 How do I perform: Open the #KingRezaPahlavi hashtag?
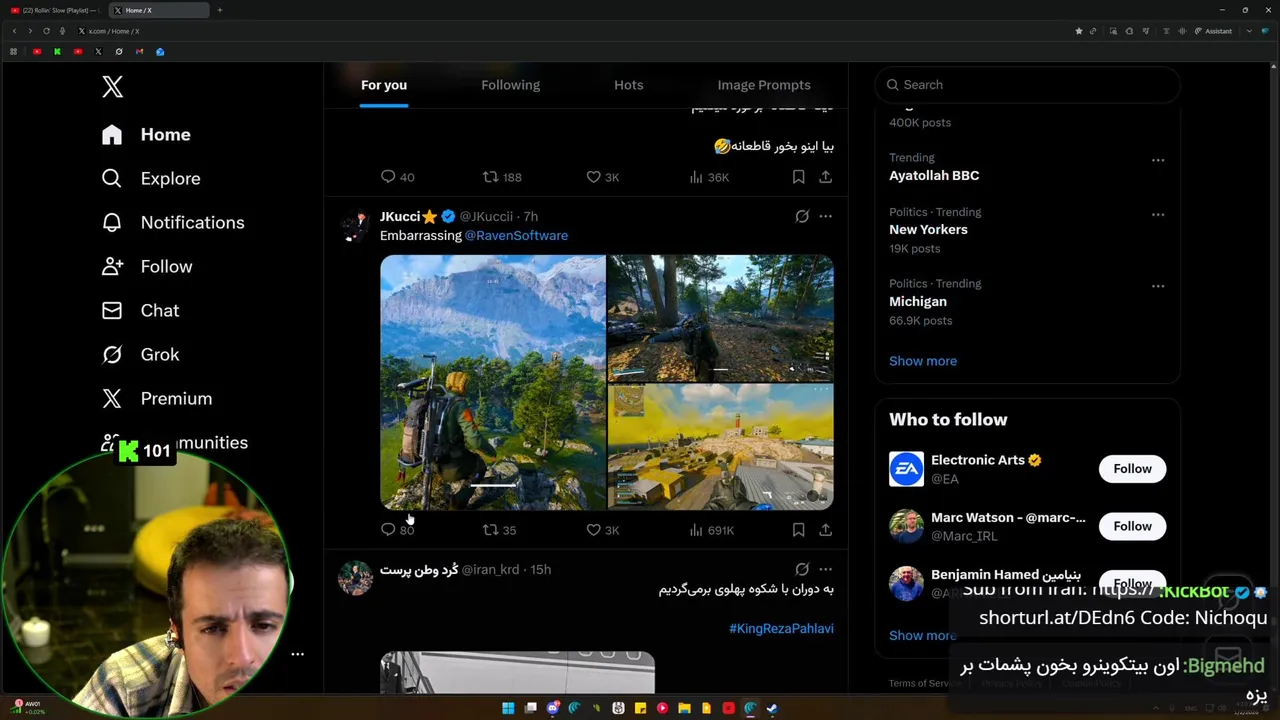click(x=781, y=628)
